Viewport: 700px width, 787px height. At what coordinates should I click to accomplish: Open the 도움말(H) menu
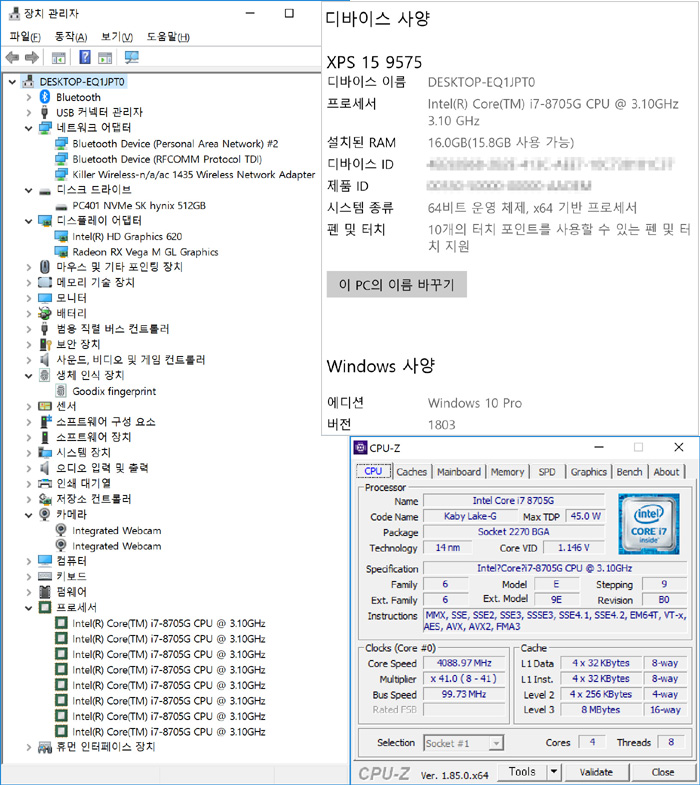(168, 37)
